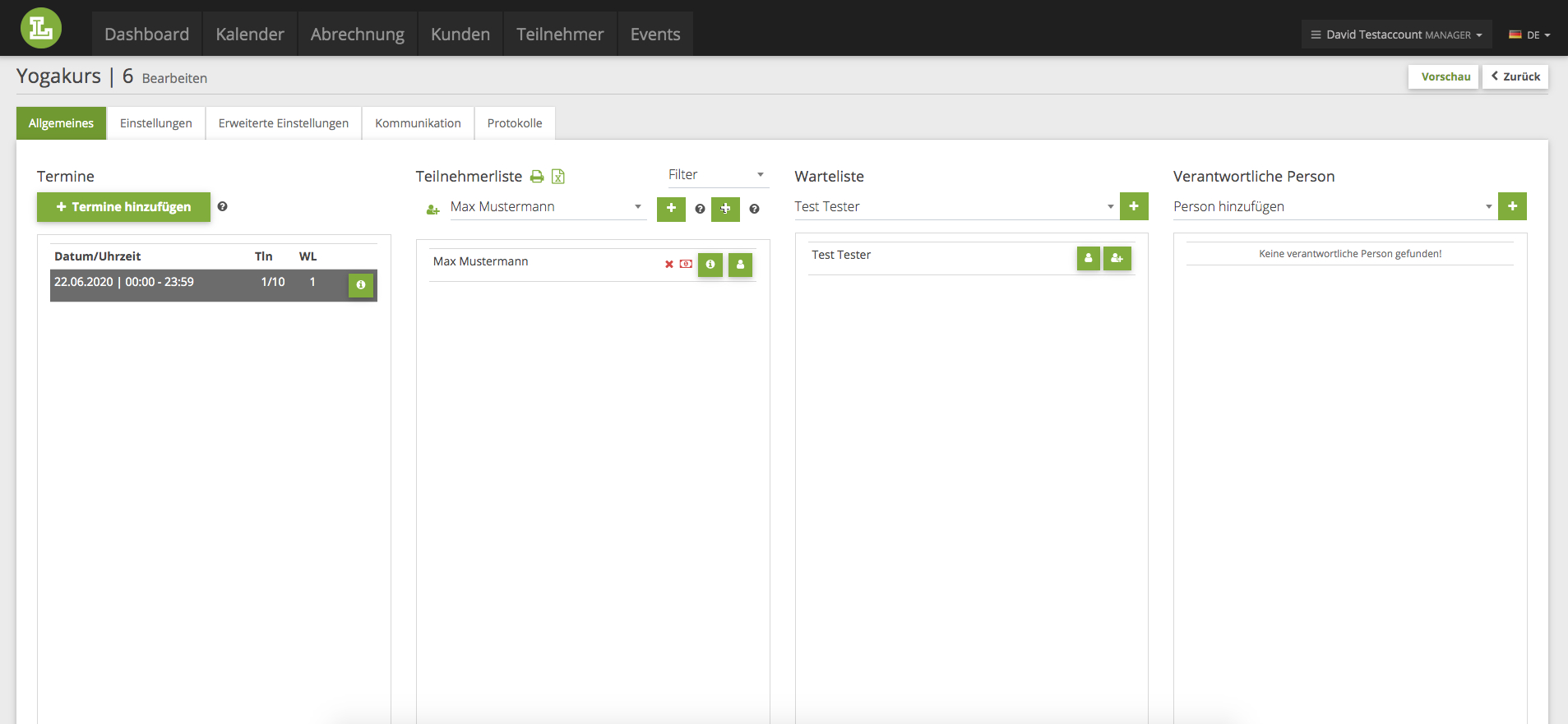Click the Tln column header
The height and width of the screenshot is (724, 1568).
click(263, 256)
